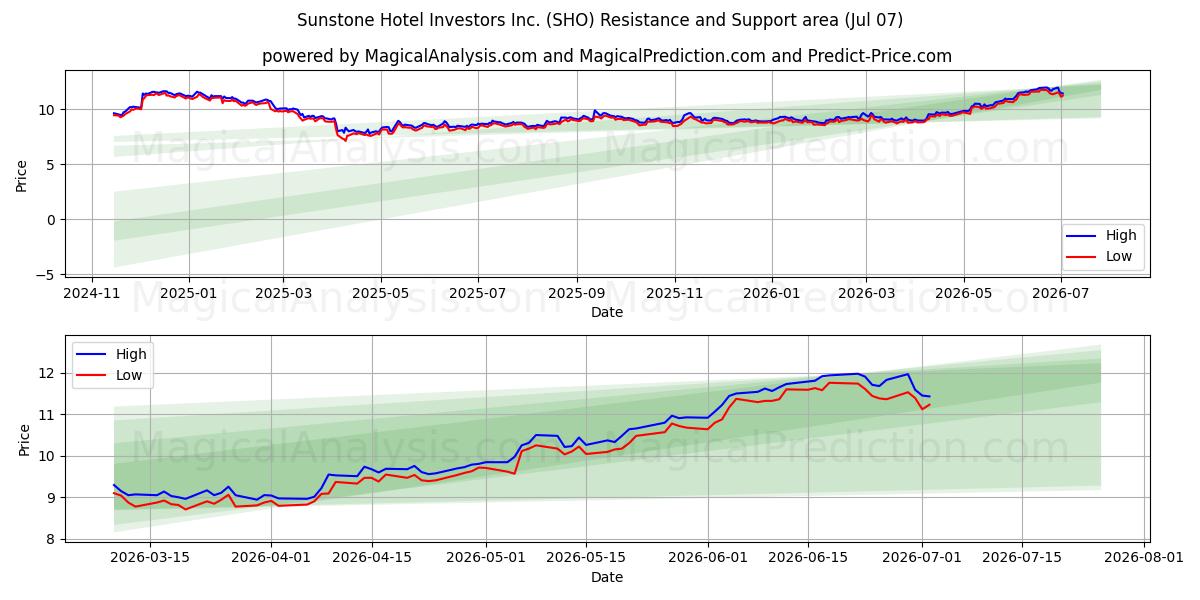Click the '2026-04-01' date tick label
The image size is (1200, 600).
[272, 558]
